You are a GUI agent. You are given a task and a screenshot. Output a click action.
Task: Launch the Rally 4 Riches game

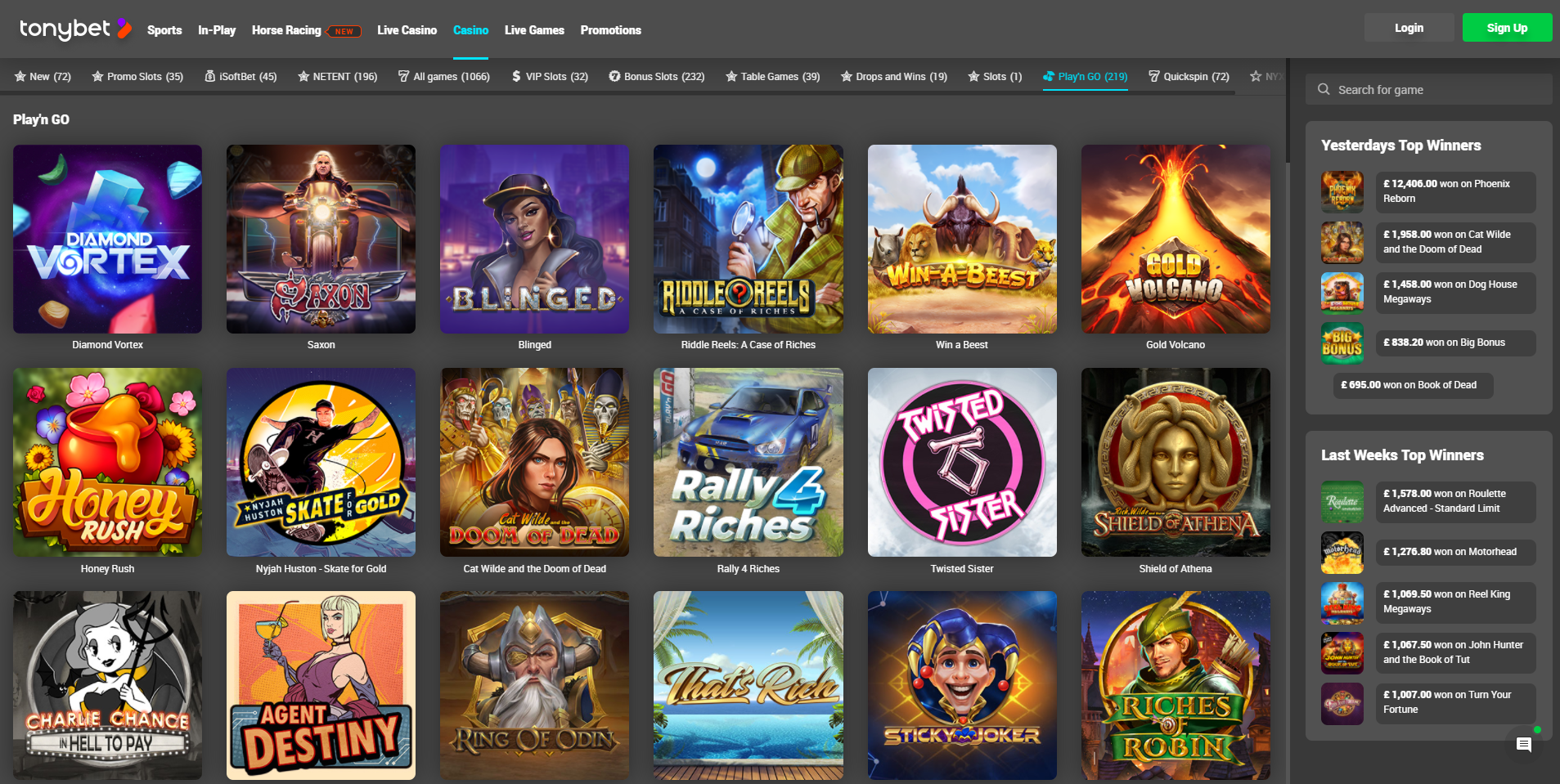[749, 462]
